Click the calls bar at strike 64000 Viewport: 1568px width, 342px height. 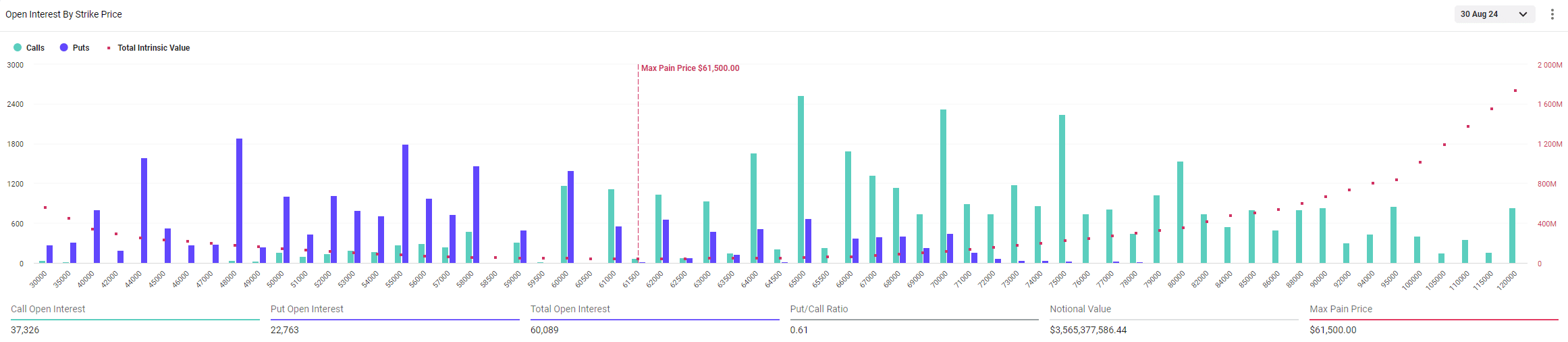click(753, 208)
